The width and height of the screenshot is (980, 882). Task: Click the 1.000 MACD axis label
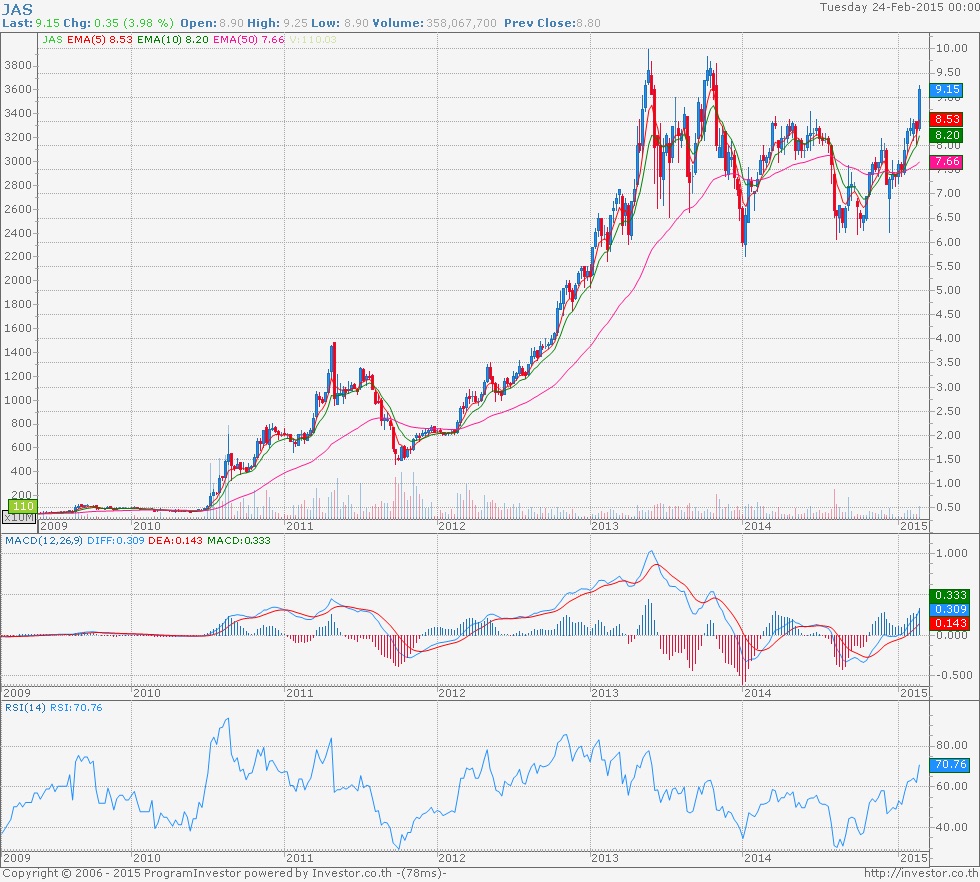click(952, 553)
